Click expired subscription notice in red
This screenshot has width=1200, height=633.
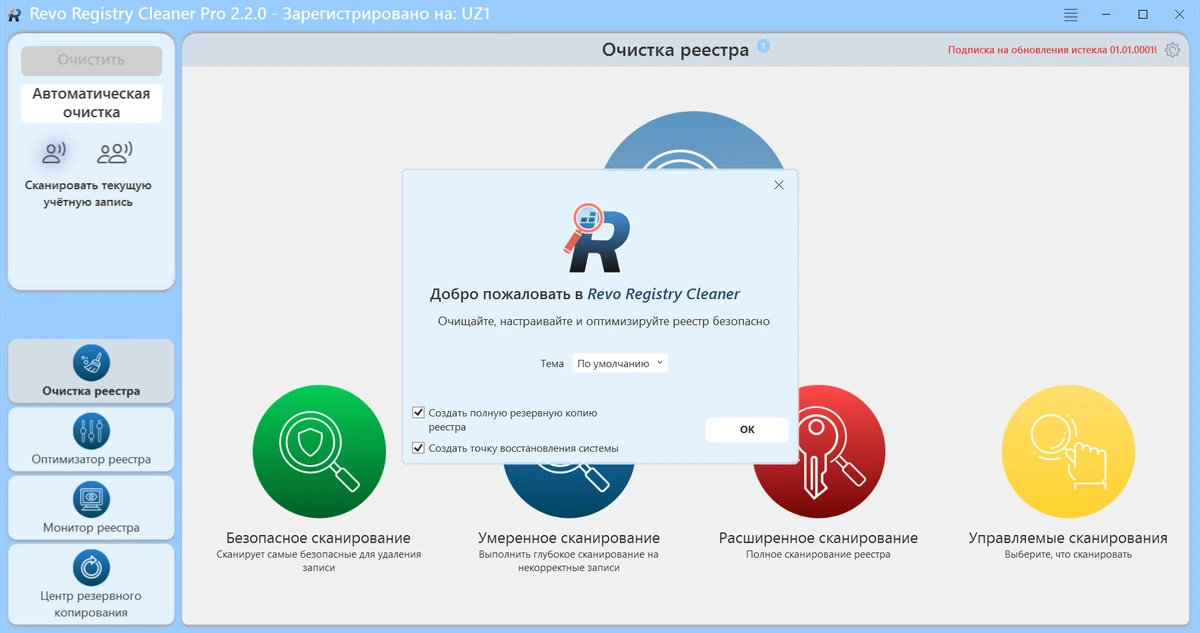(1051, 50)
